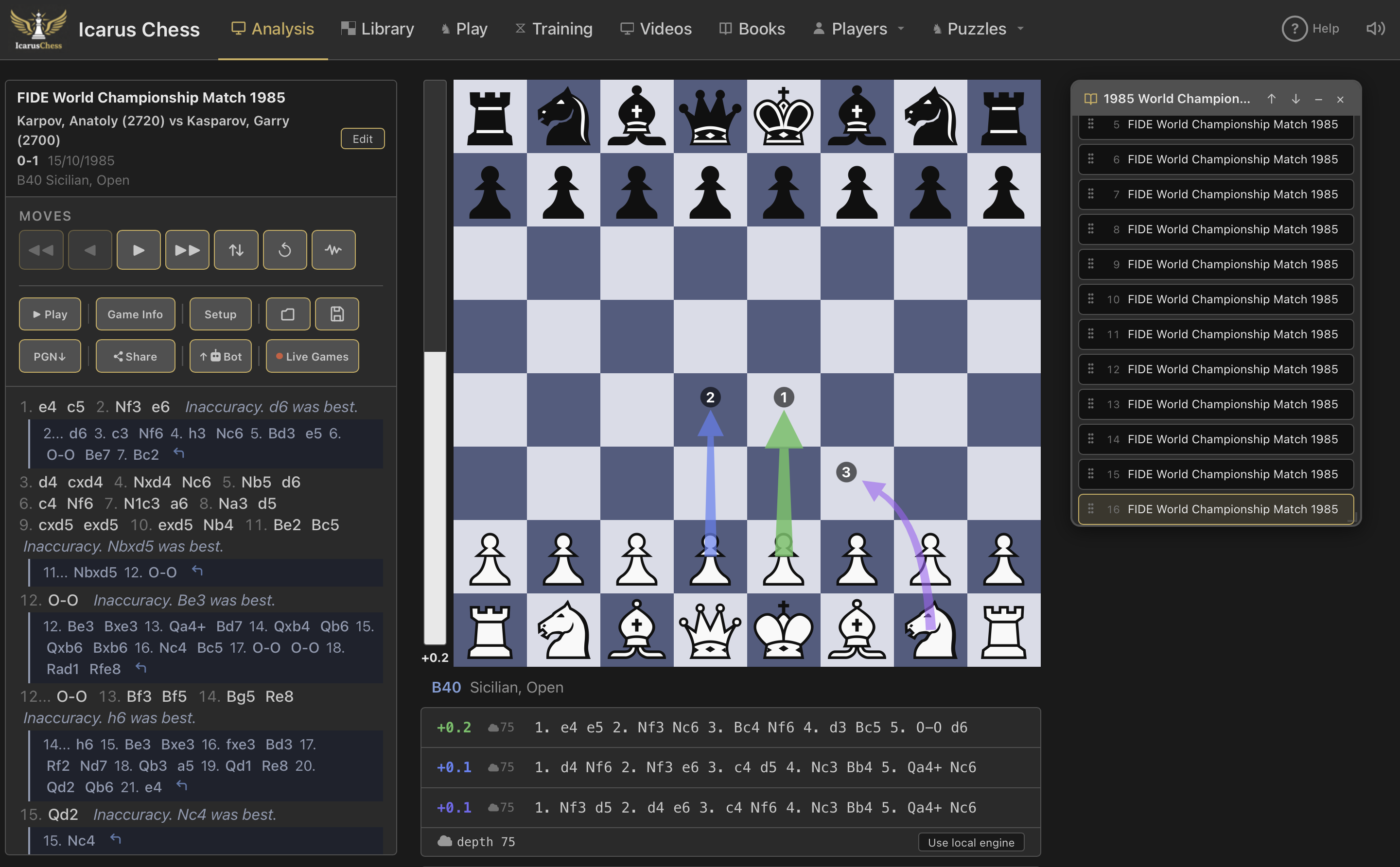This screenshot has height=867, width=1400.
Task: Select game 16 in the collection list
Action: click(1216, 509)
